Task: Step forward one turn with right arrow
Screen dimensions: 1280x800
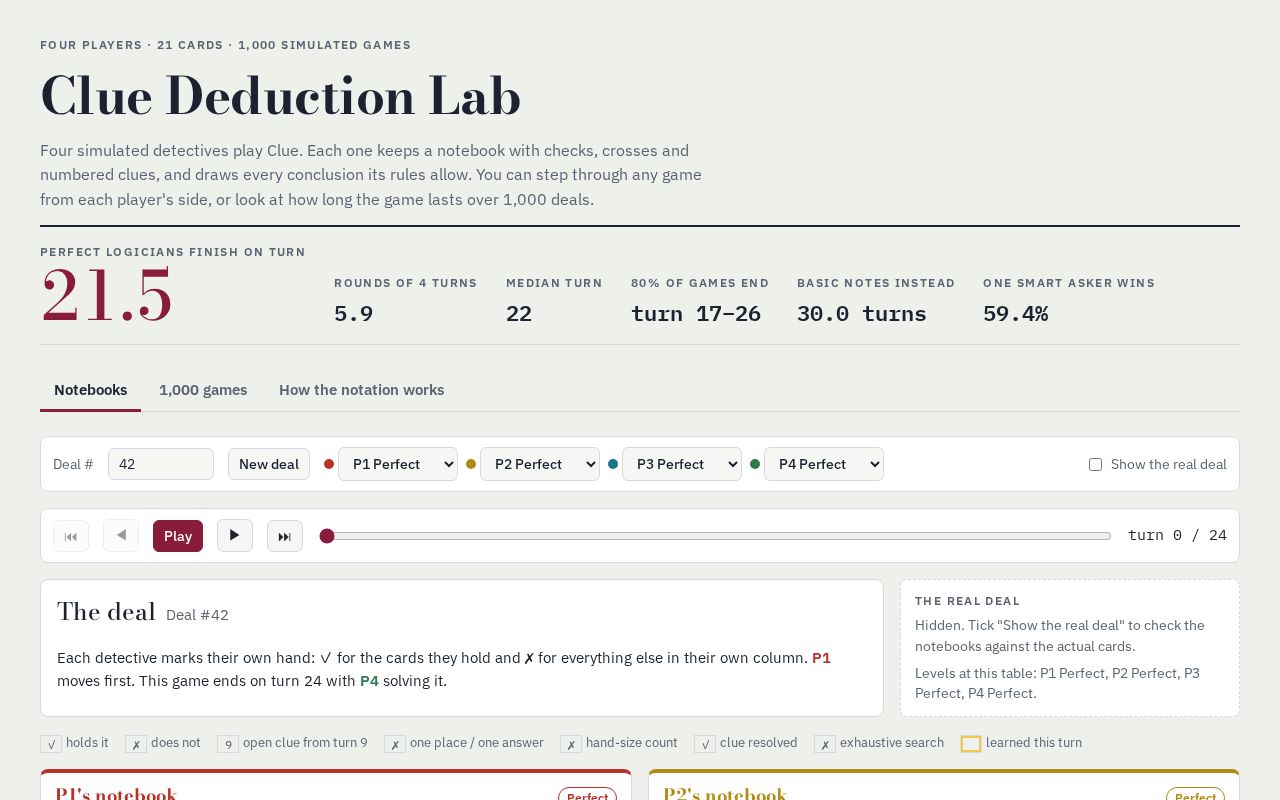Action: (235, 536)
